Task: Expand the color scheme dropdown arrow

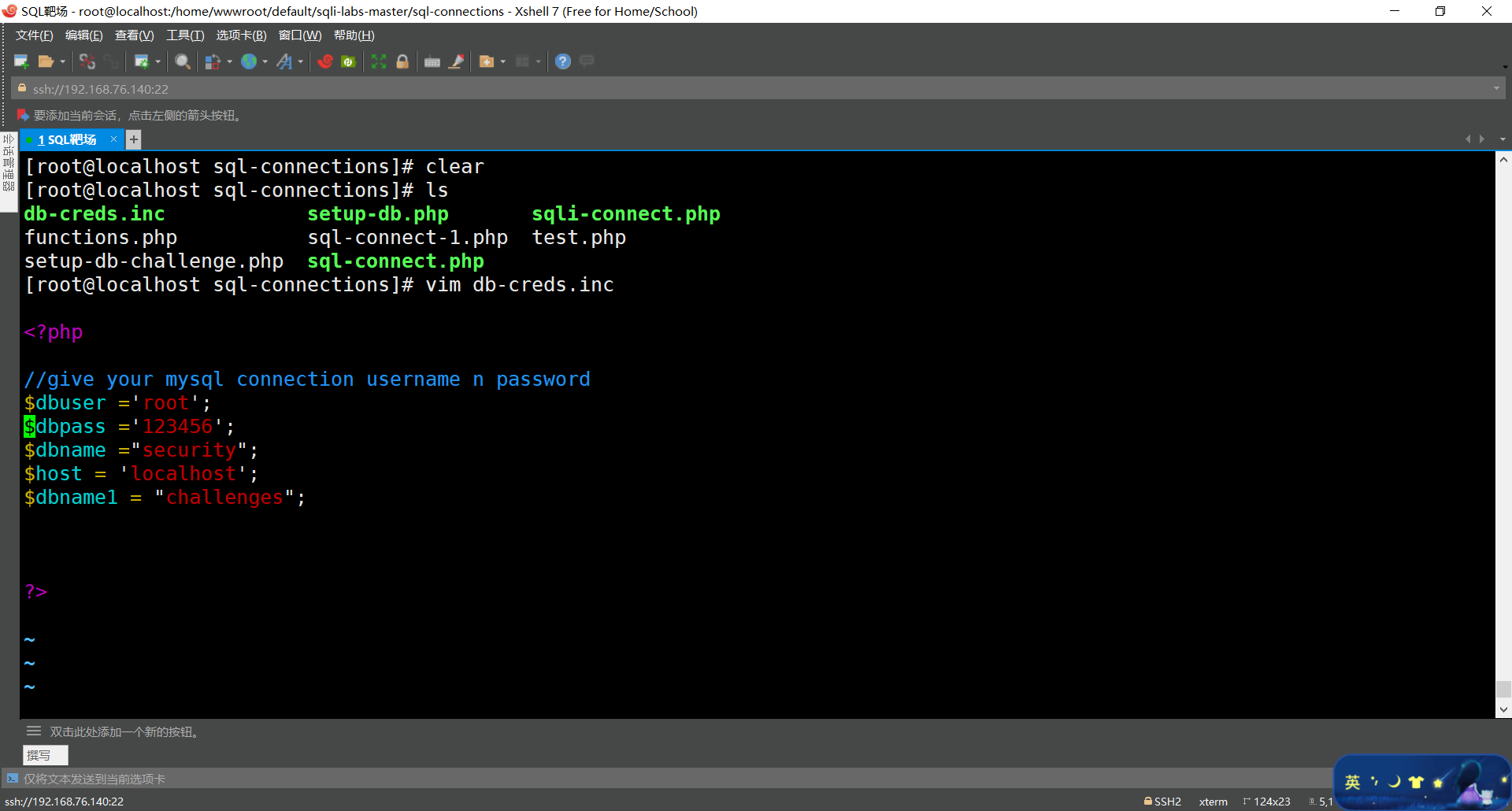Action: 229,61
